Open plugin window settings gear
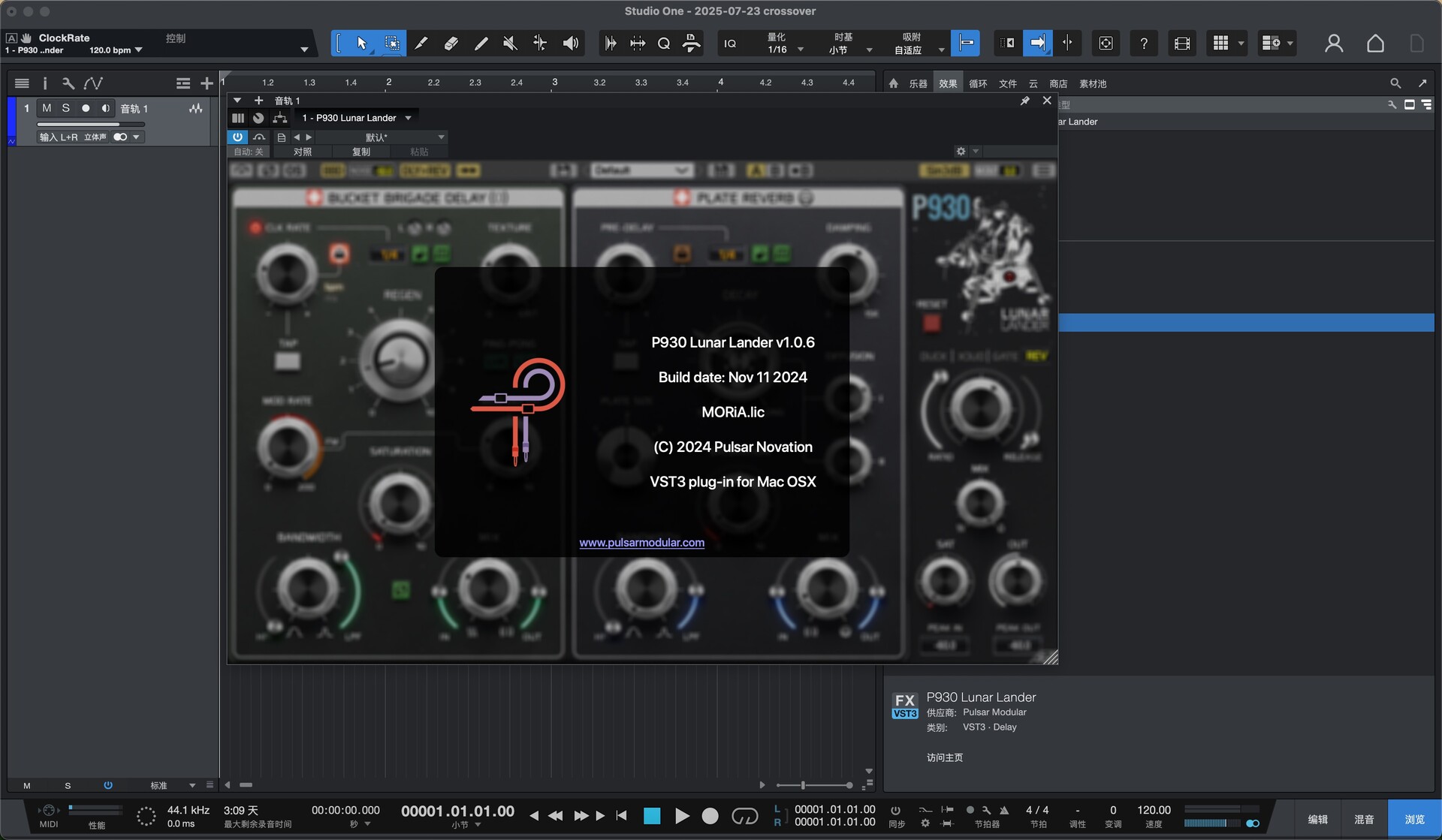Viewport: 1442px width, 840px height. pos(961,151)
